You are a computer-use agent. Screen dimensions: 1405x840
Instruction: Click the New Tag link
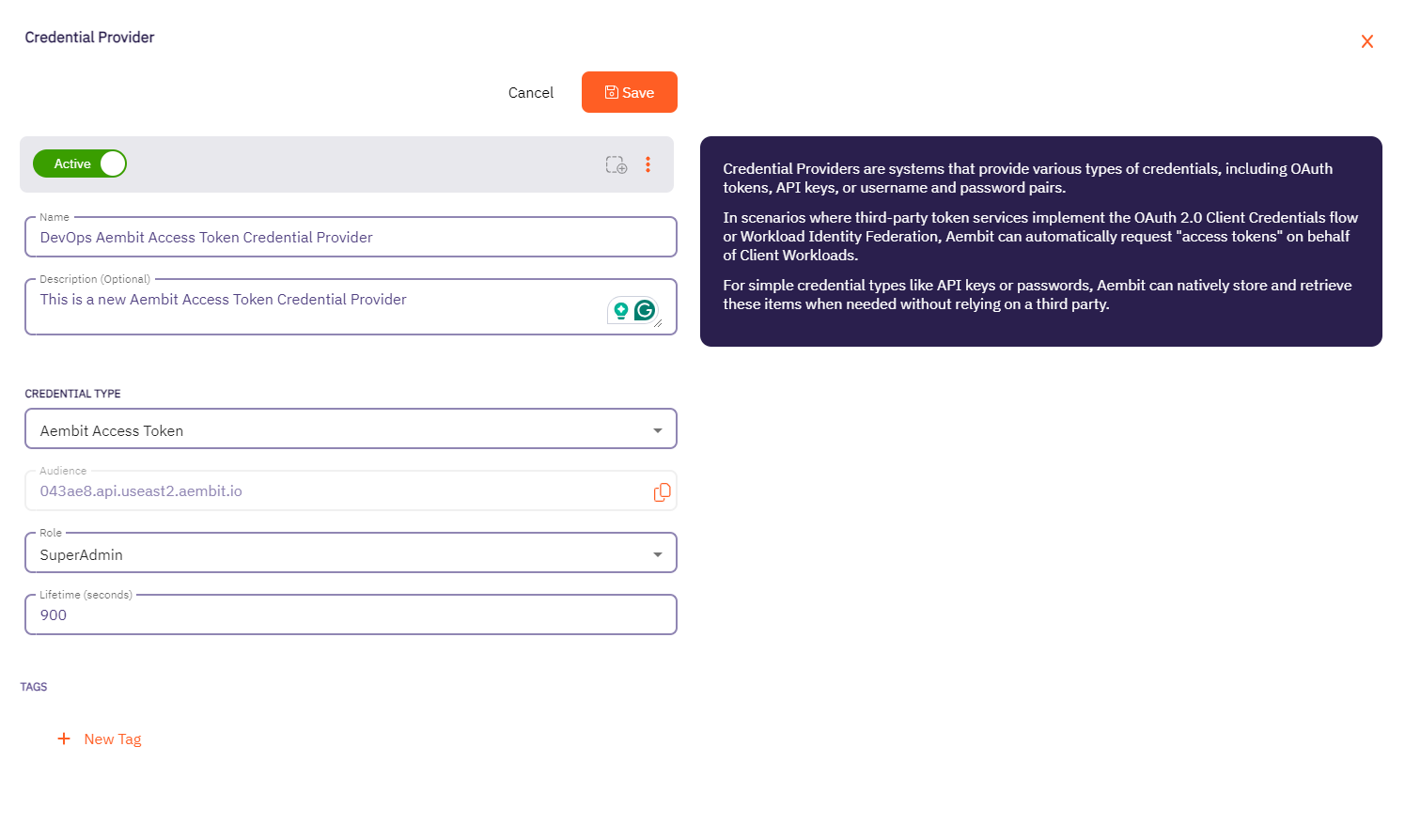point(113,739)
